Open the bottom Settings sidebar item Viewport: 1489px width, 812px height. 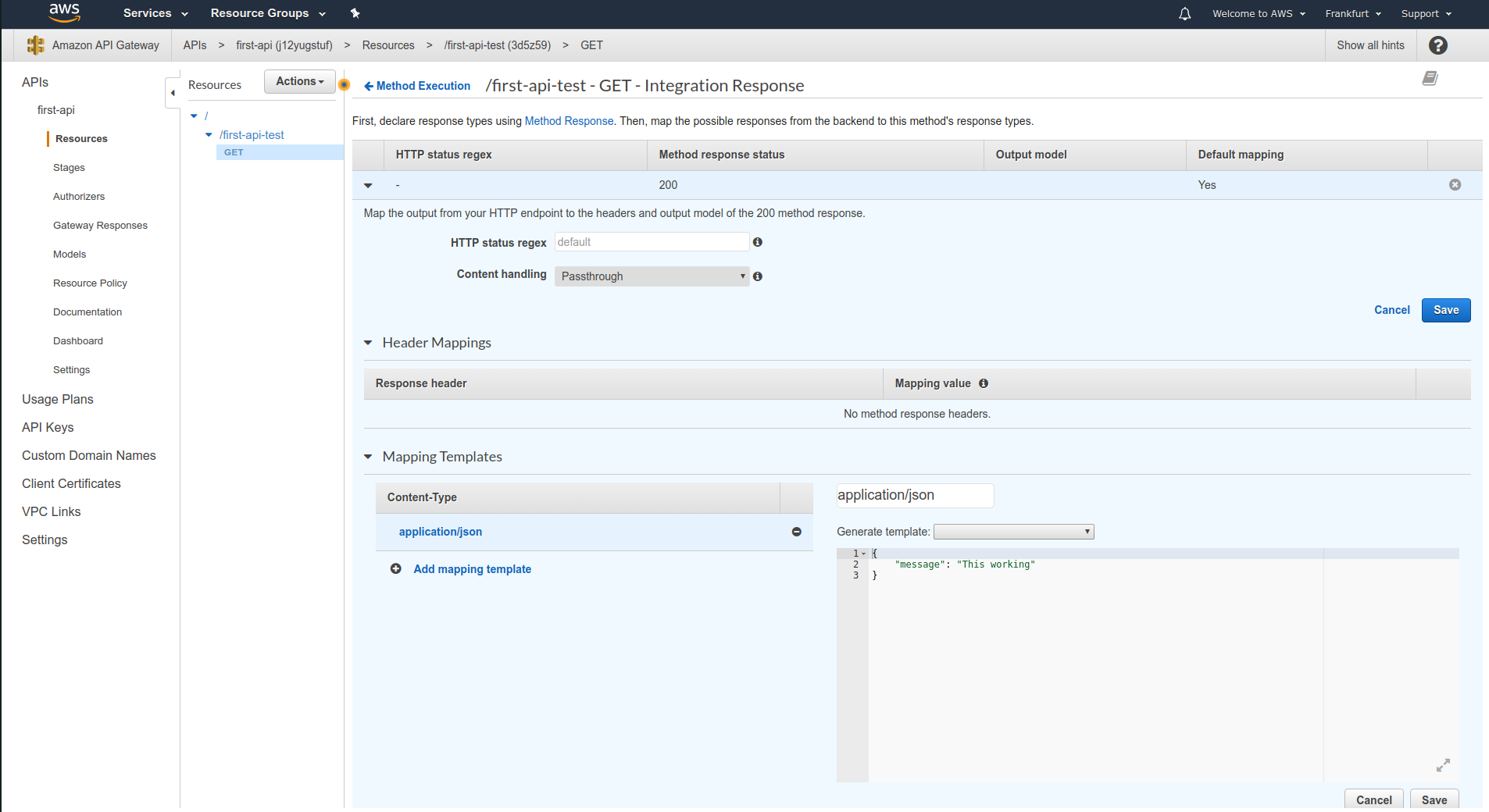coord(45,540)
